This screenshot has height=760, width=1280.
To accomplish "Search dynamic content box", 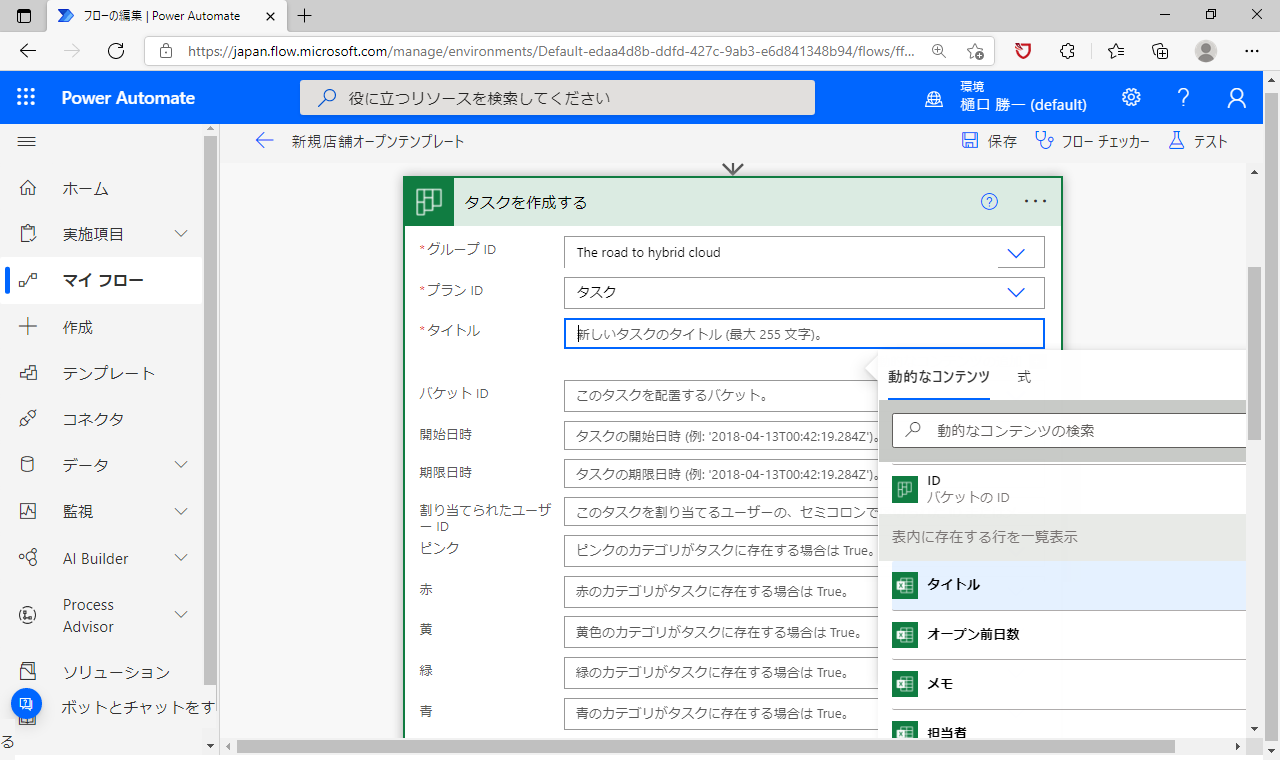I will tap(1069, 431).
